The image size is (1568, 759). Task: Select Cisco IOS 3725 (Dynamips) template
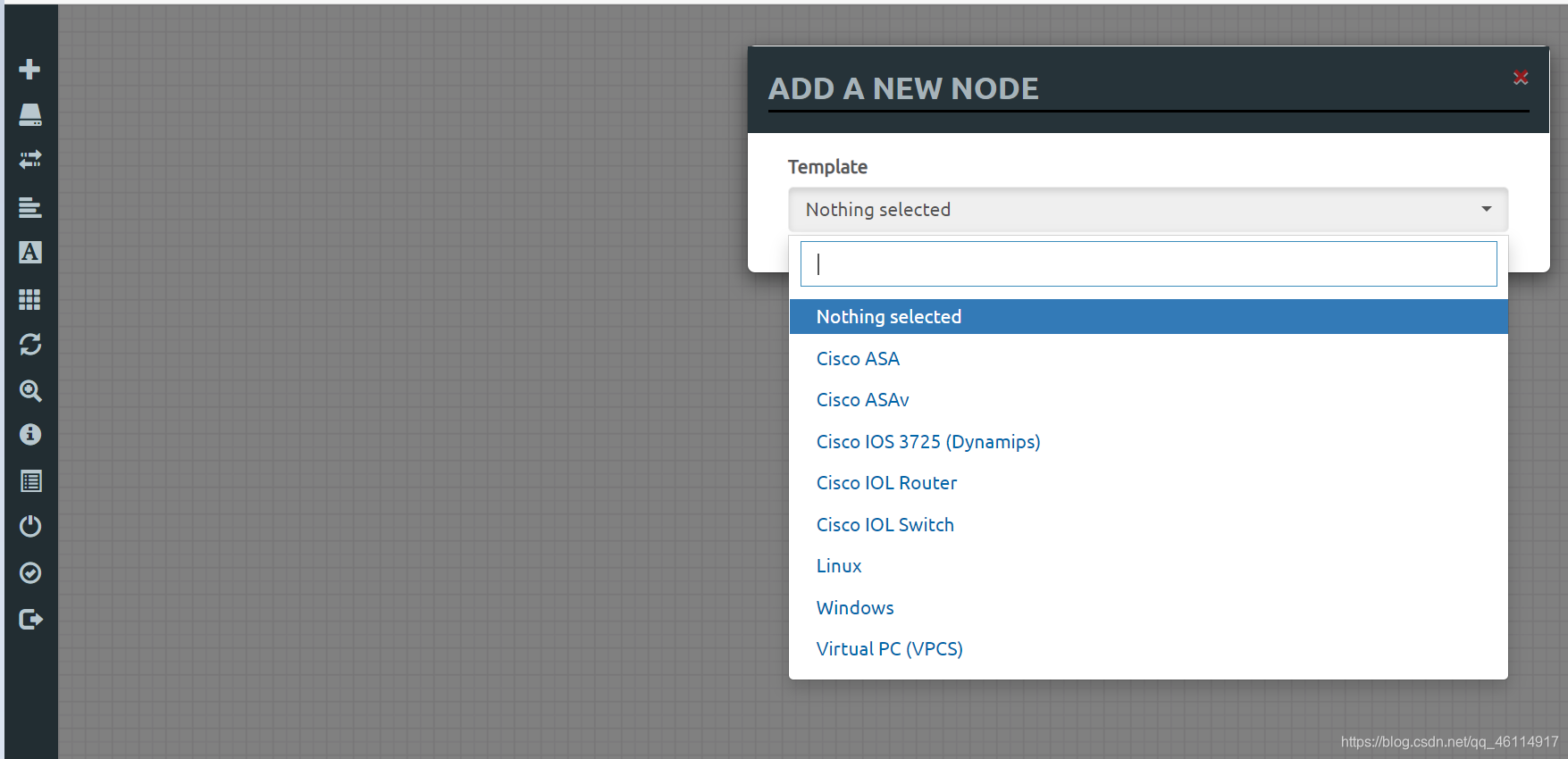coord(1148,442)
